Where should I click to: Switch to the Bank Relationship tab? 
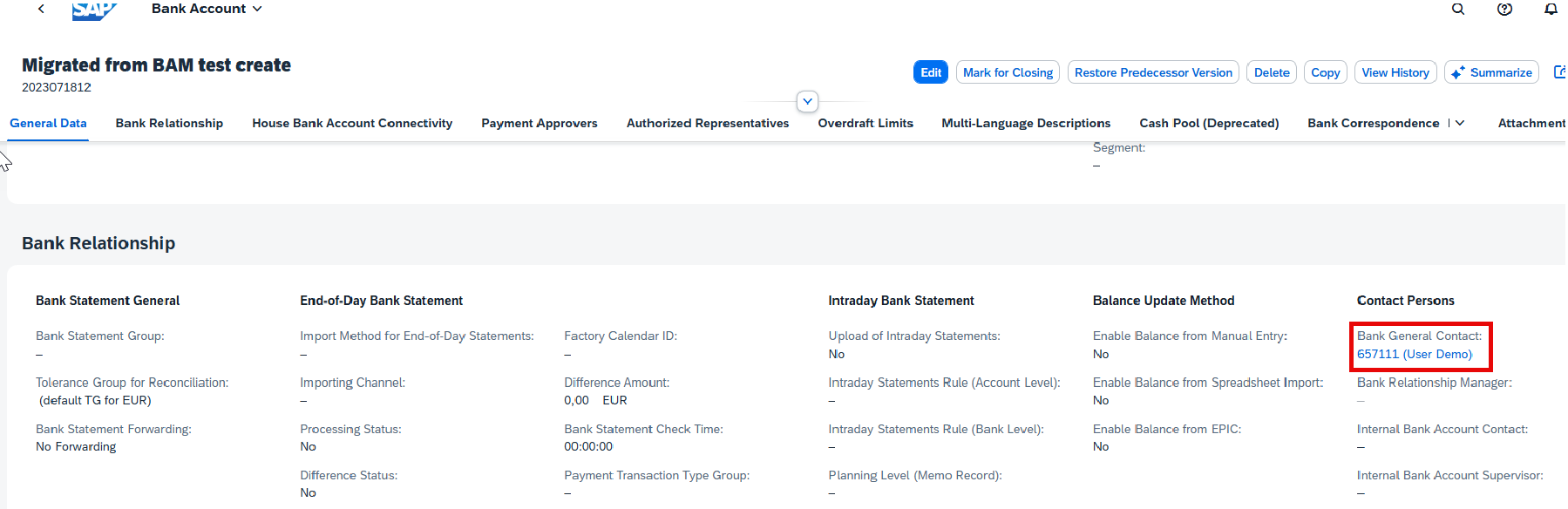(x=169, y=123)
